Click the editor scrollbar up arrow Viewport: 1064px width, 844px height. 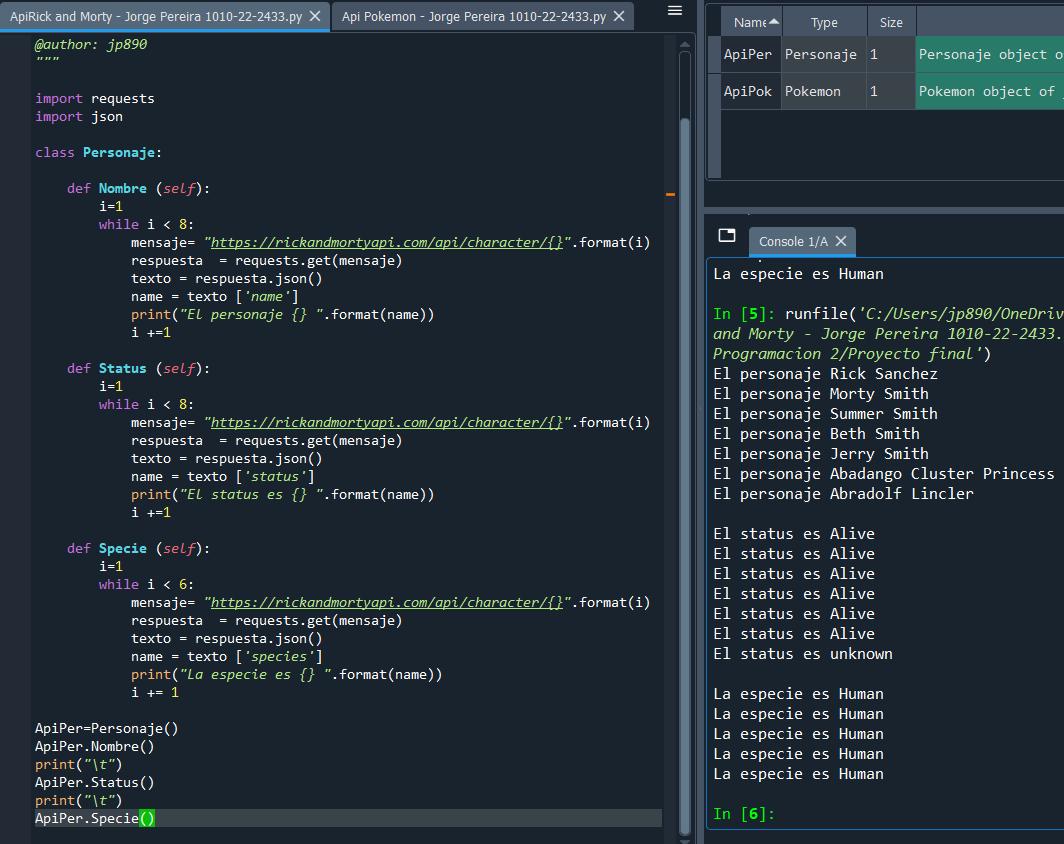[685, 44]
